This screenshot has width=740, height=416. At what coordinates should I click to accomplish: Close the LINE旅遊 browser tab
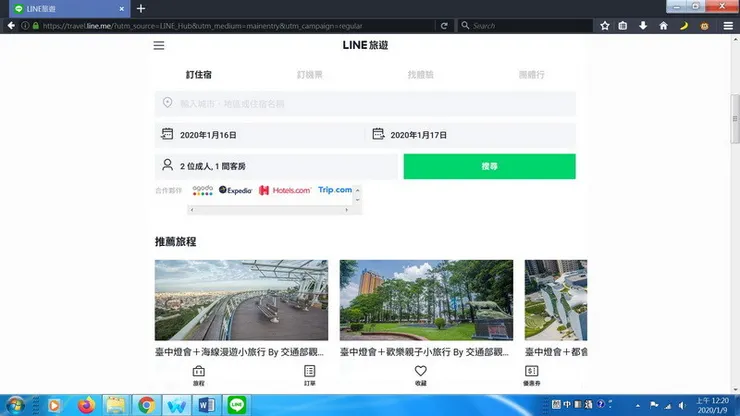tap(121, 8)
